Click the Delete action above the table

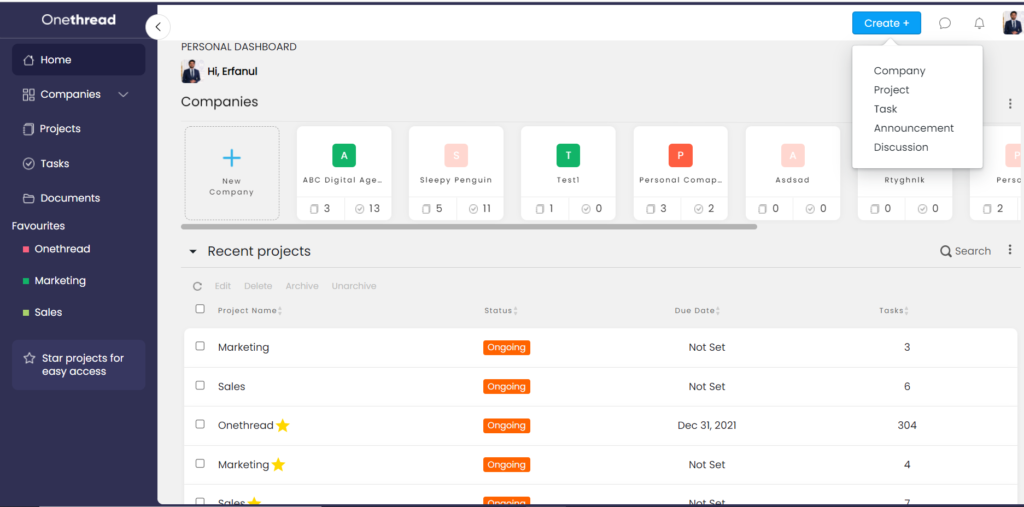258,286
